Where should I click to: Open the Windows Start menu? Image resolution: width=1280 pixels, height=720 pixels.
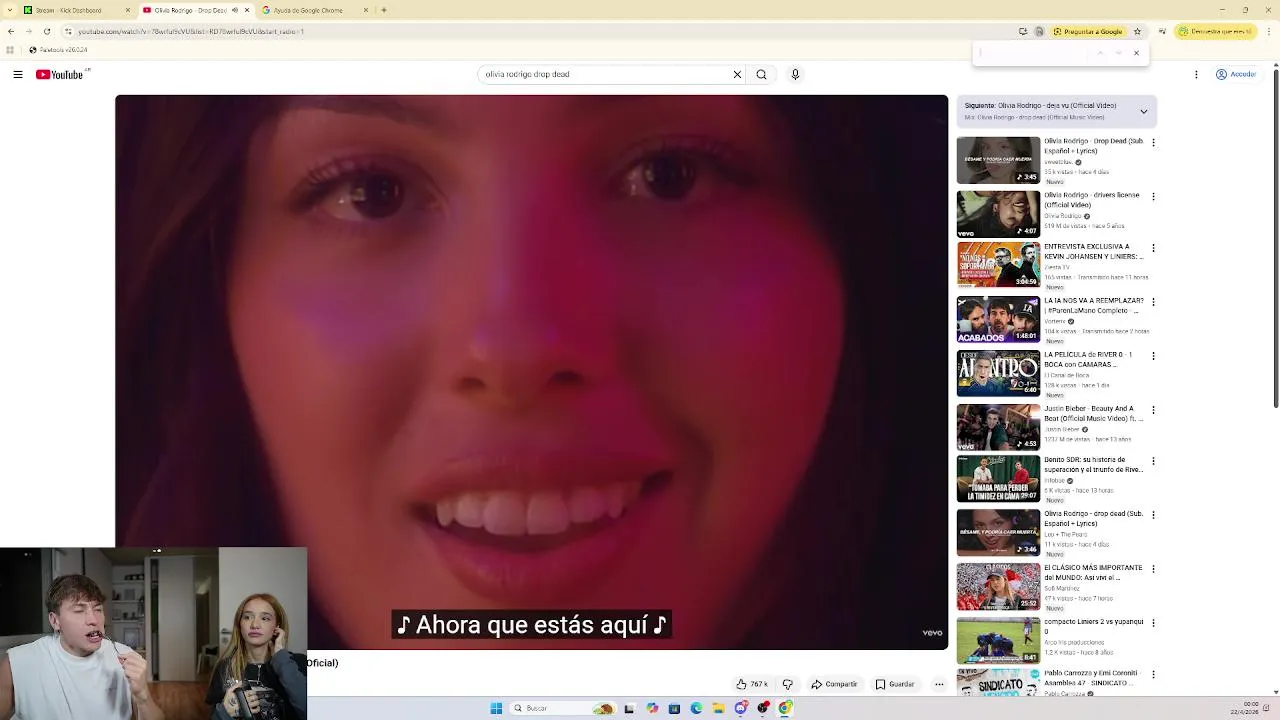[496, 708]
